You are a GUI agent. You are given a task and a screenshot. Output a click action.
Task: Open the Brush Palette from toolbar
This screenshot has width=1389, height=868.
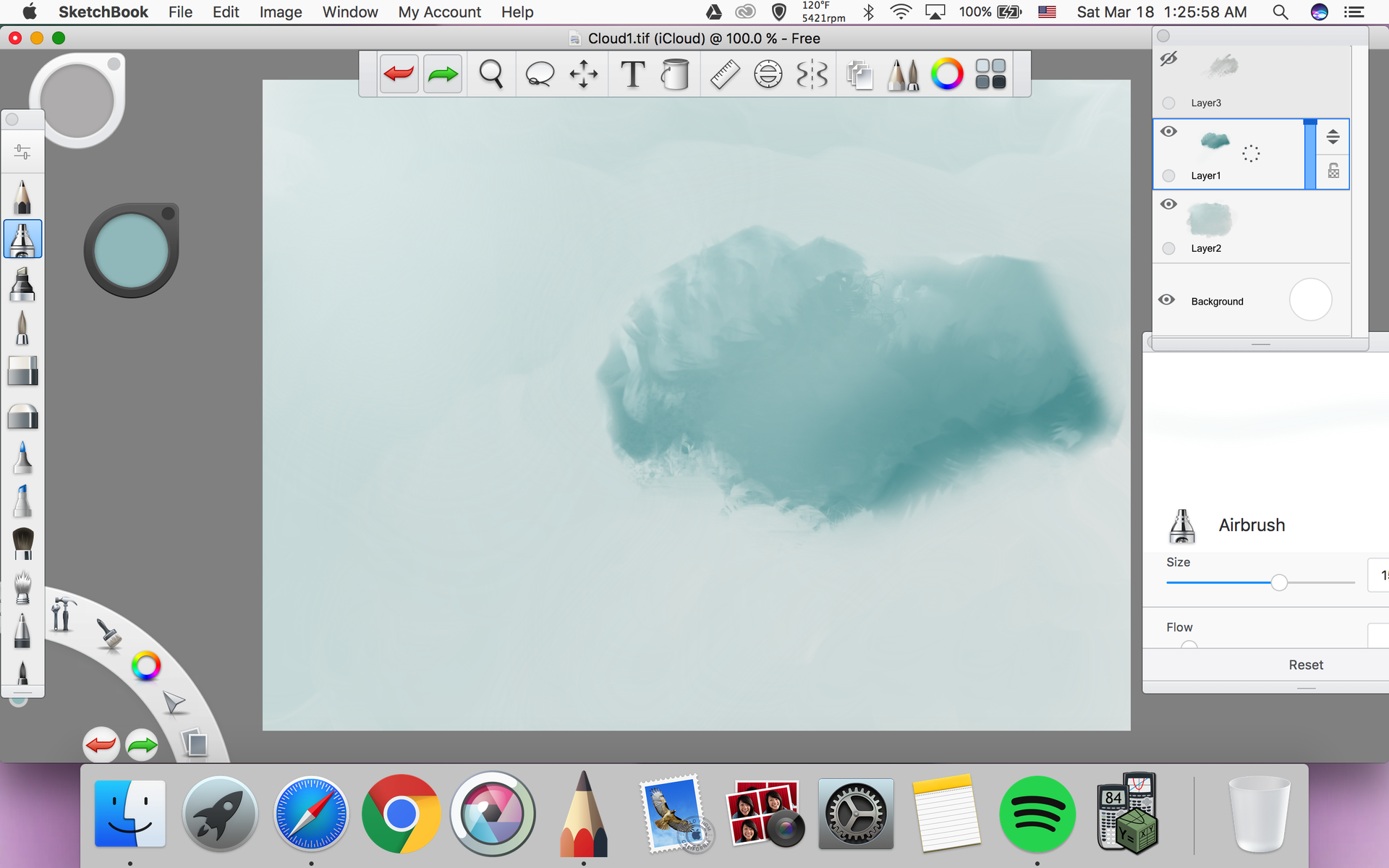903,74
